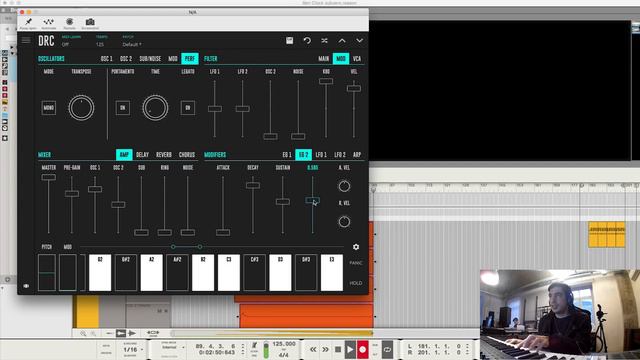Click the portamento Time knob
Screen dimensions: 640x360
155,108
